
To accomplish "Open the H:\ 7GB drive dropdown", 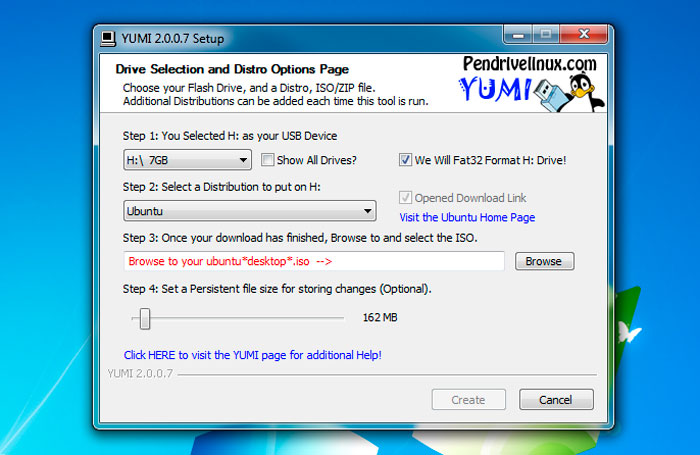I will coord(187,160).
